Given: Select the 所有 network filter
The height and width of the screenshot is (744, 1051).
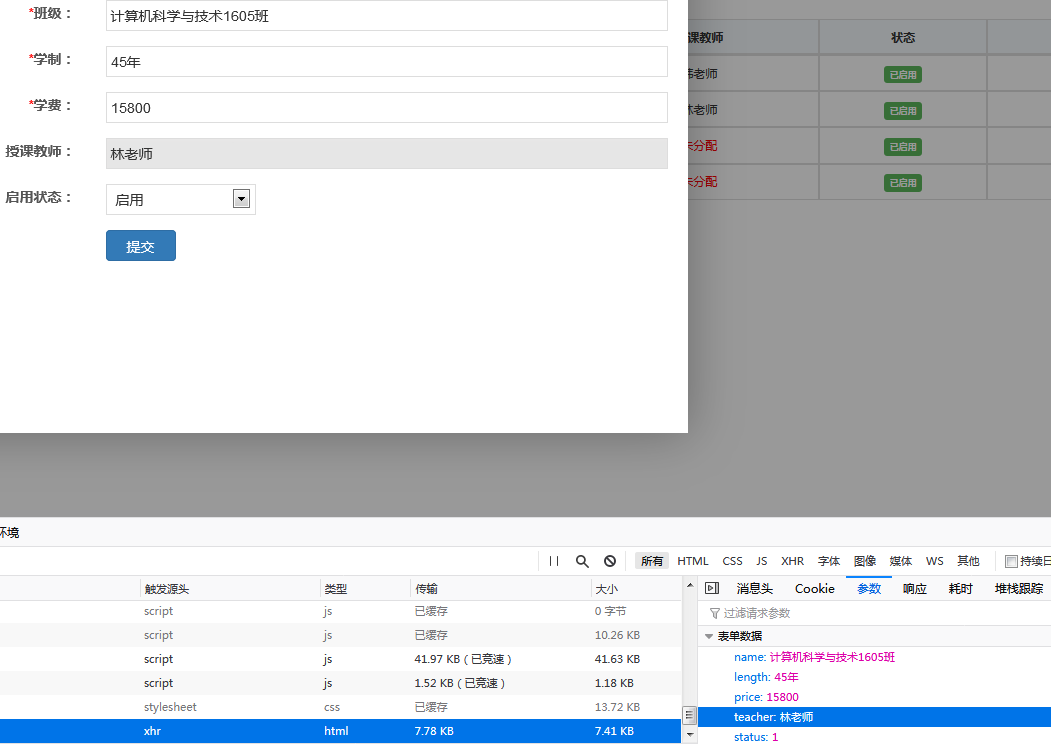Looking at the screenshot, I should 652,561.
